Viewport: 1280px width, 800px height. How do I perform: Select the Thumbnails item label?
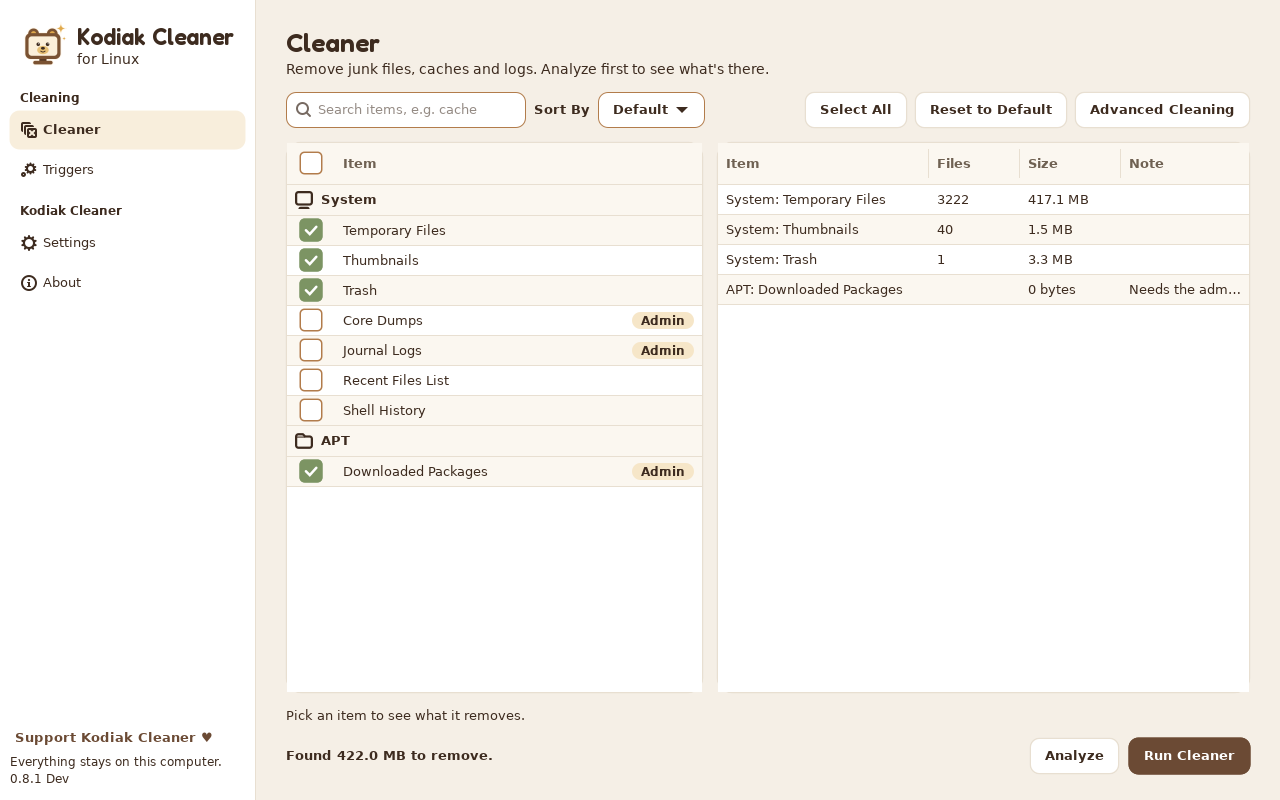click(x=381, y=261)
